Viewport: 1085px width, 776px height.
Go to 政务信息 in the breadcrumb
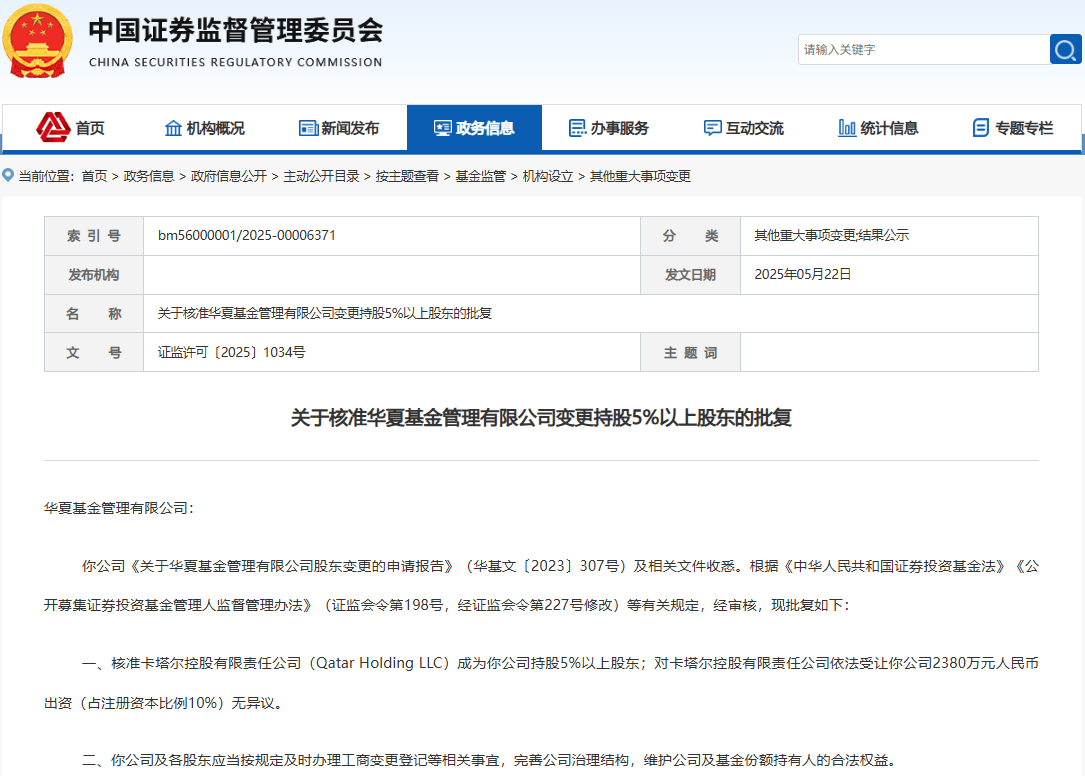149,177
